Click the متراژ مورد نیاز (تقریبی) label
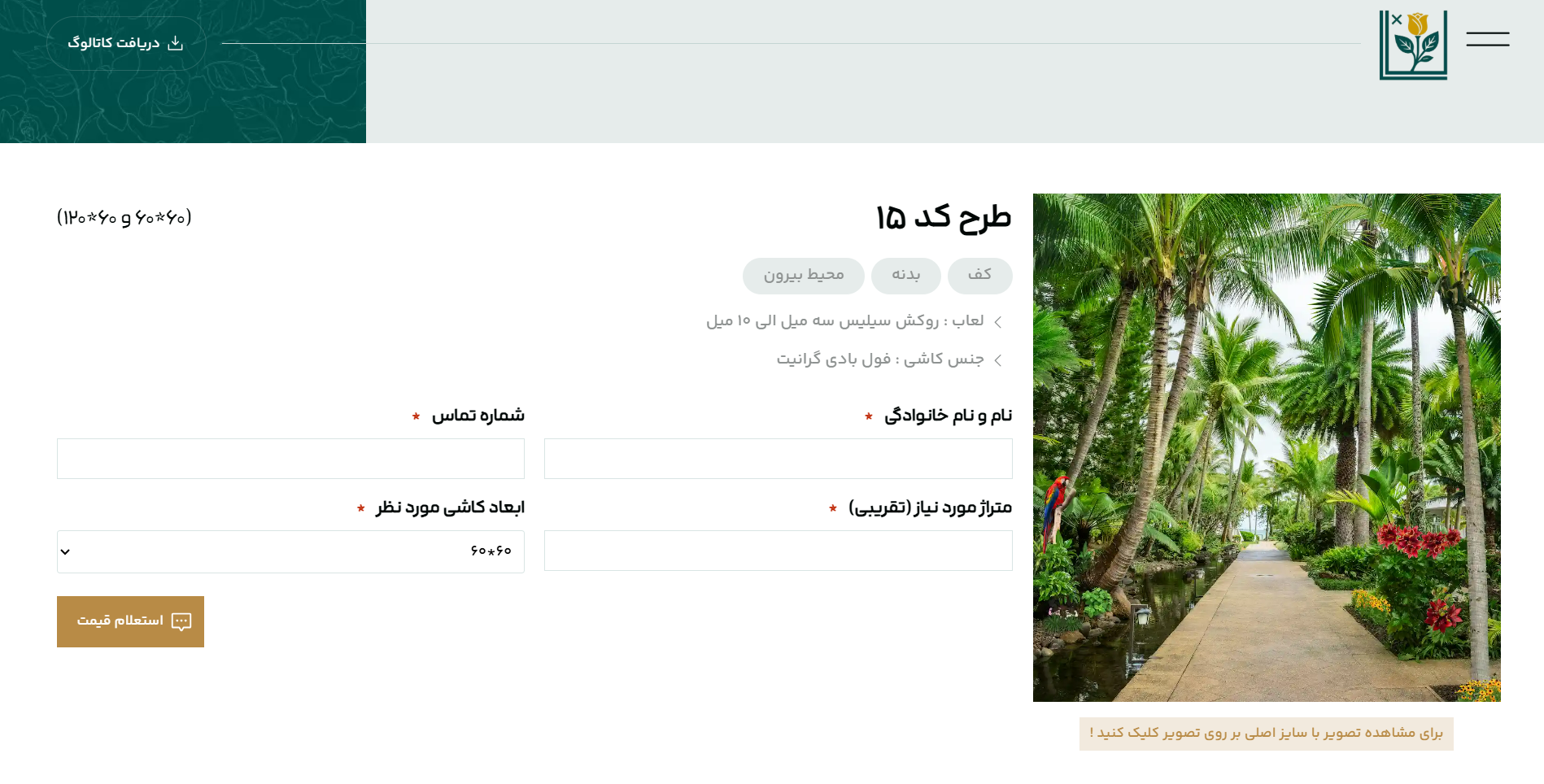The width and height of the screenshot is (1544, 784). (930, 507)
